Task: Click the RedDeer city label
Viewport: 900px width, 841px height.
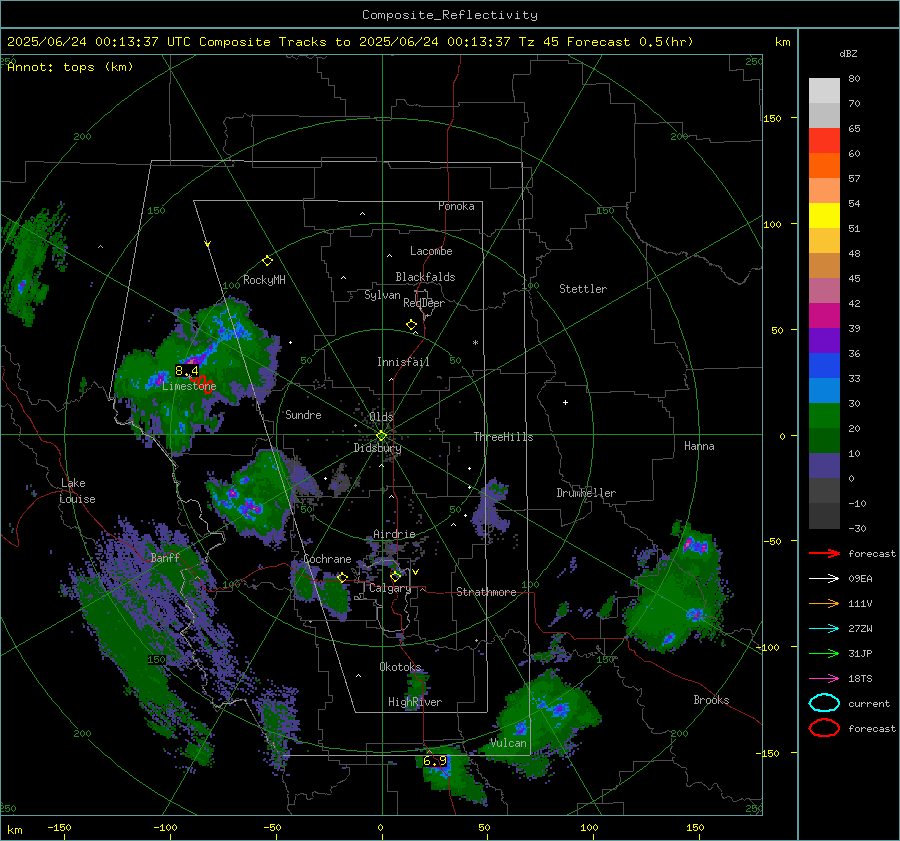Action: tap(424, 303)
